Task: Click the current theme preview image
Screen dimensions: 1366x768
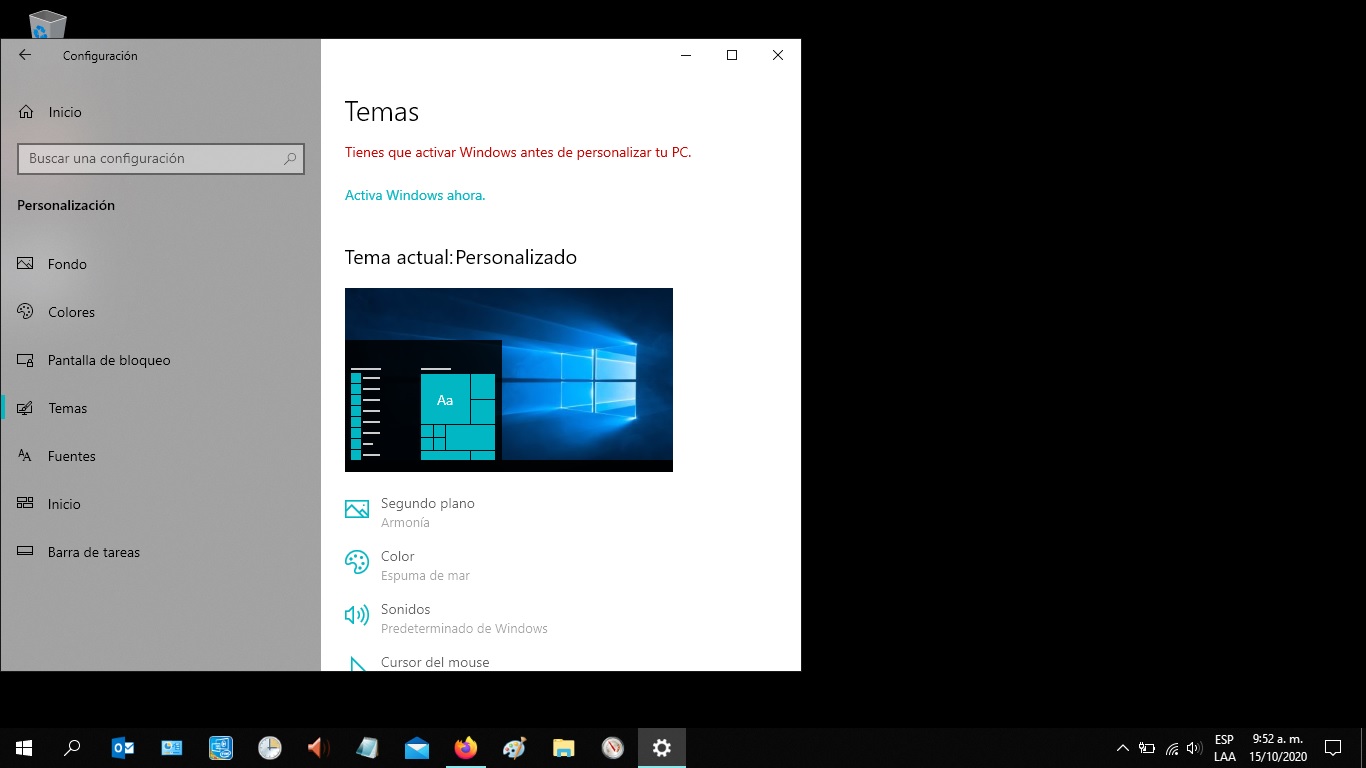Action: (508, 380)
